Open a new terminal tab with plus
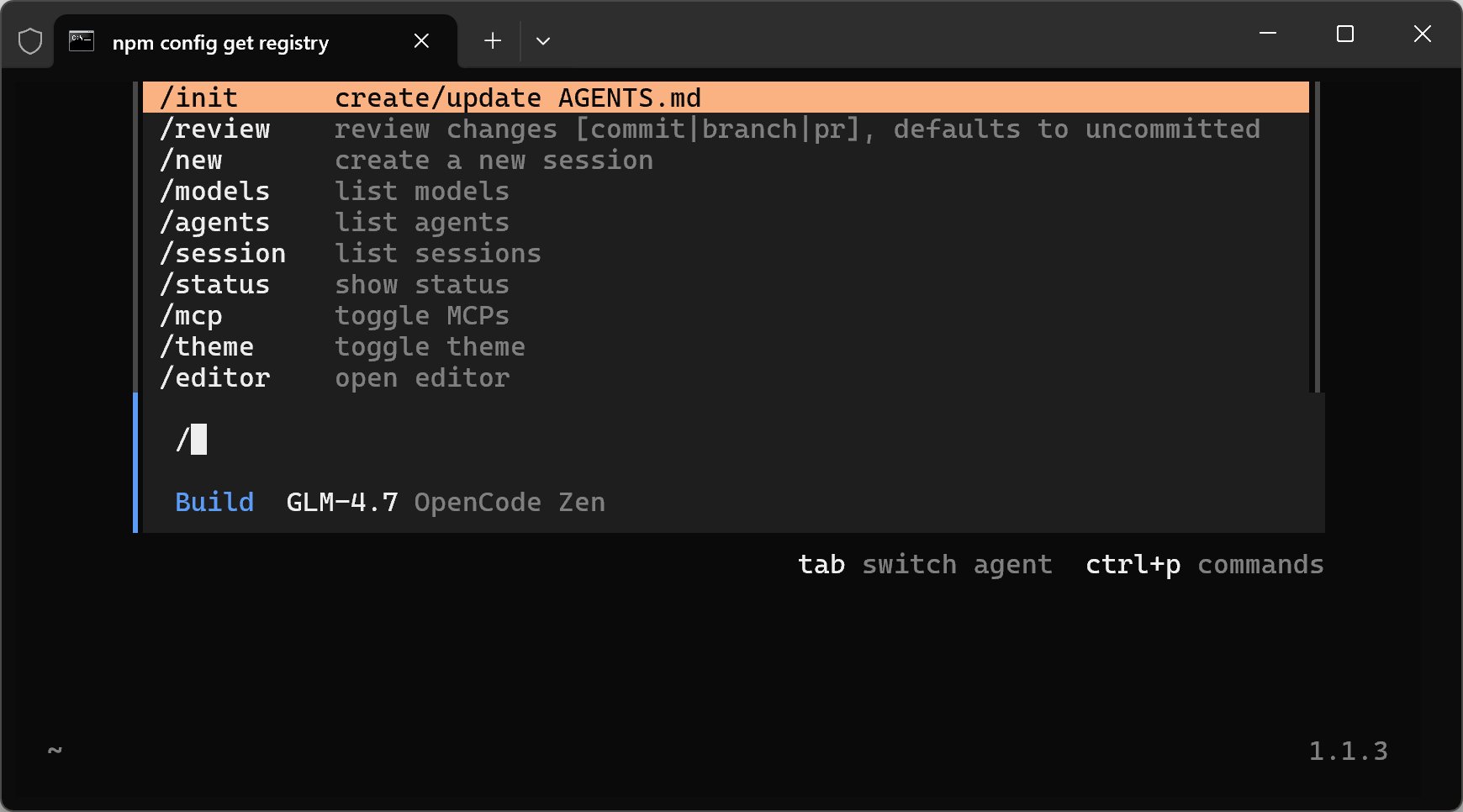The width and height of the screenshot is (1463, 812). 493,41
